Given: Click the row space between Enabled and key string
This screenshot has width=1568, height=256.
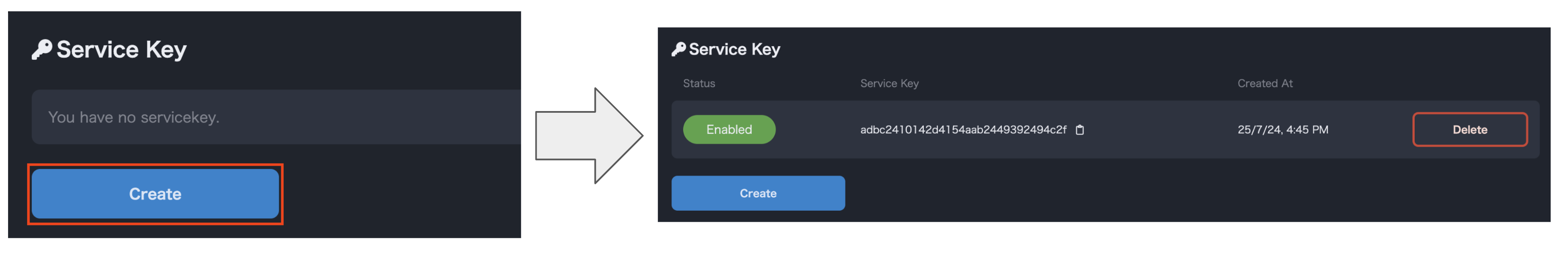Looking at the screenshot, I should 816,130.
